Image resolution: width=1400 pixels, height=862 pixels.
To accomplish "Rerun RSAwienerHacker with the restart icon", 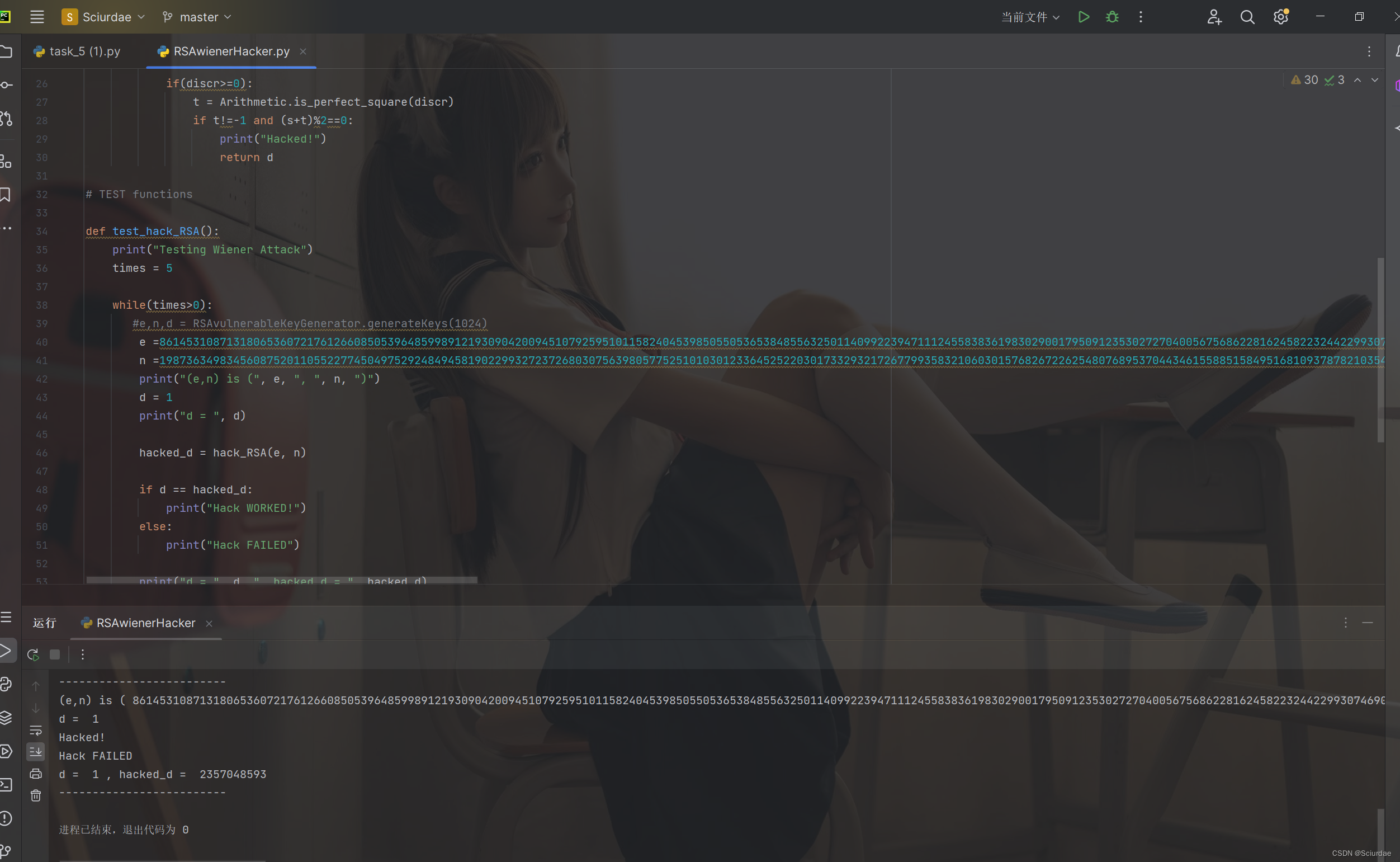I will click(x=32, y=654).
